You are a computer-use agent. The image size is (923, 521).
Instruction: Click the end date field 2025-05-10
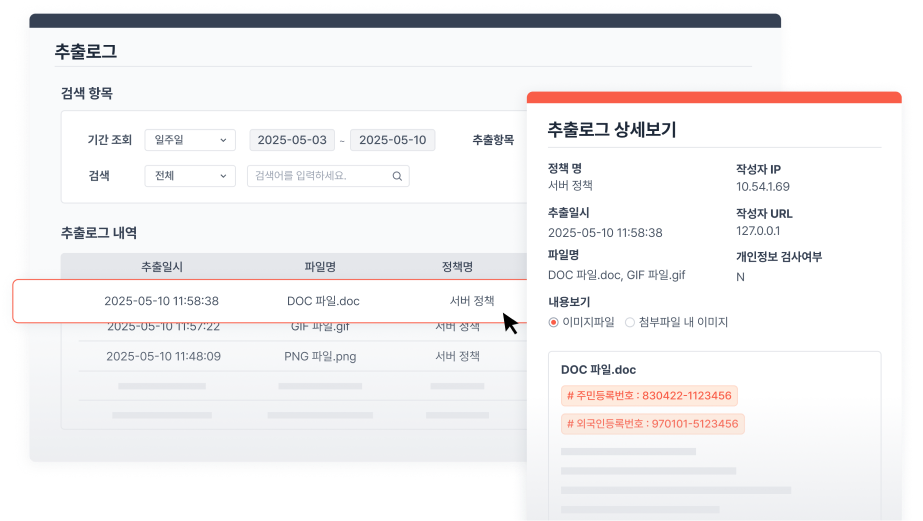point(393,140)
